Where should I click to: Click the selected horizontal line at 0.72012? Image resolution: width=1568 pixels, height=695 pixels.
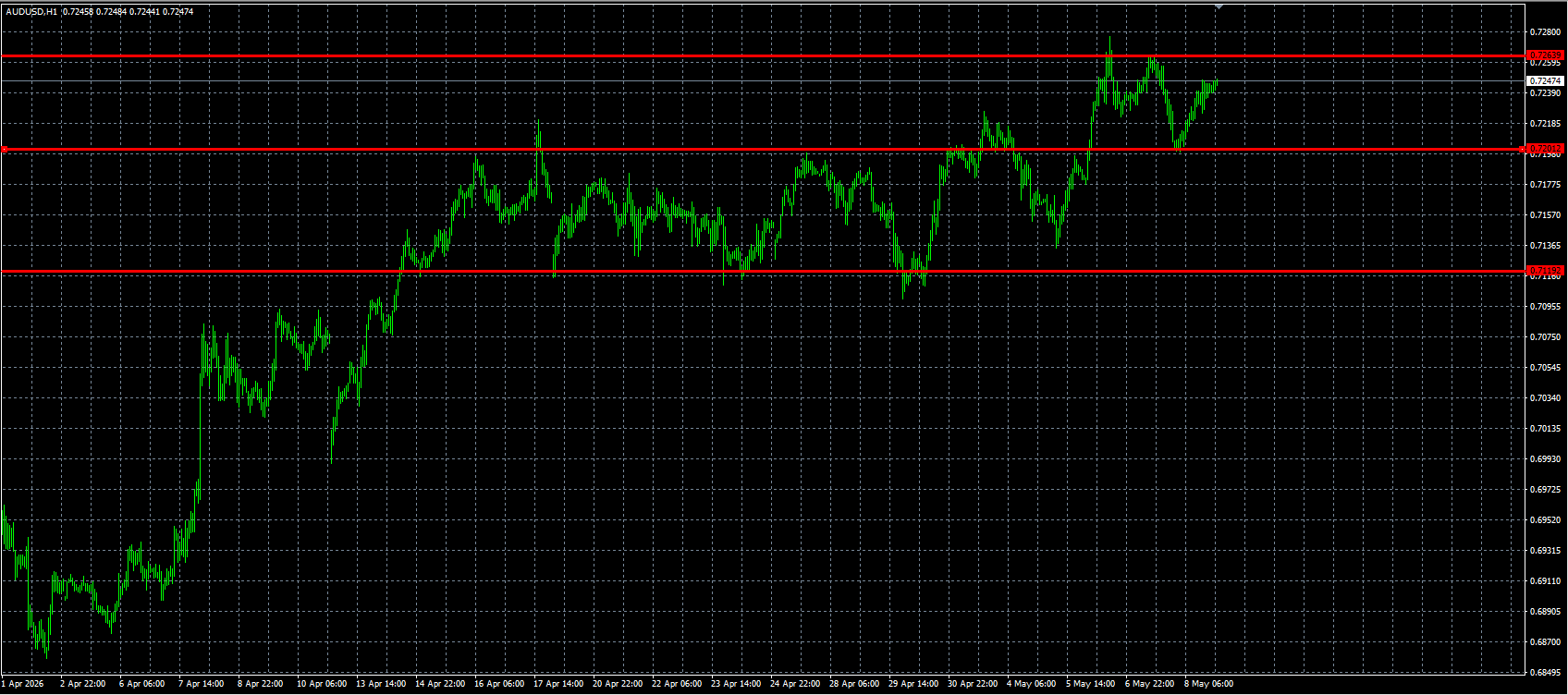pos(762,149)
